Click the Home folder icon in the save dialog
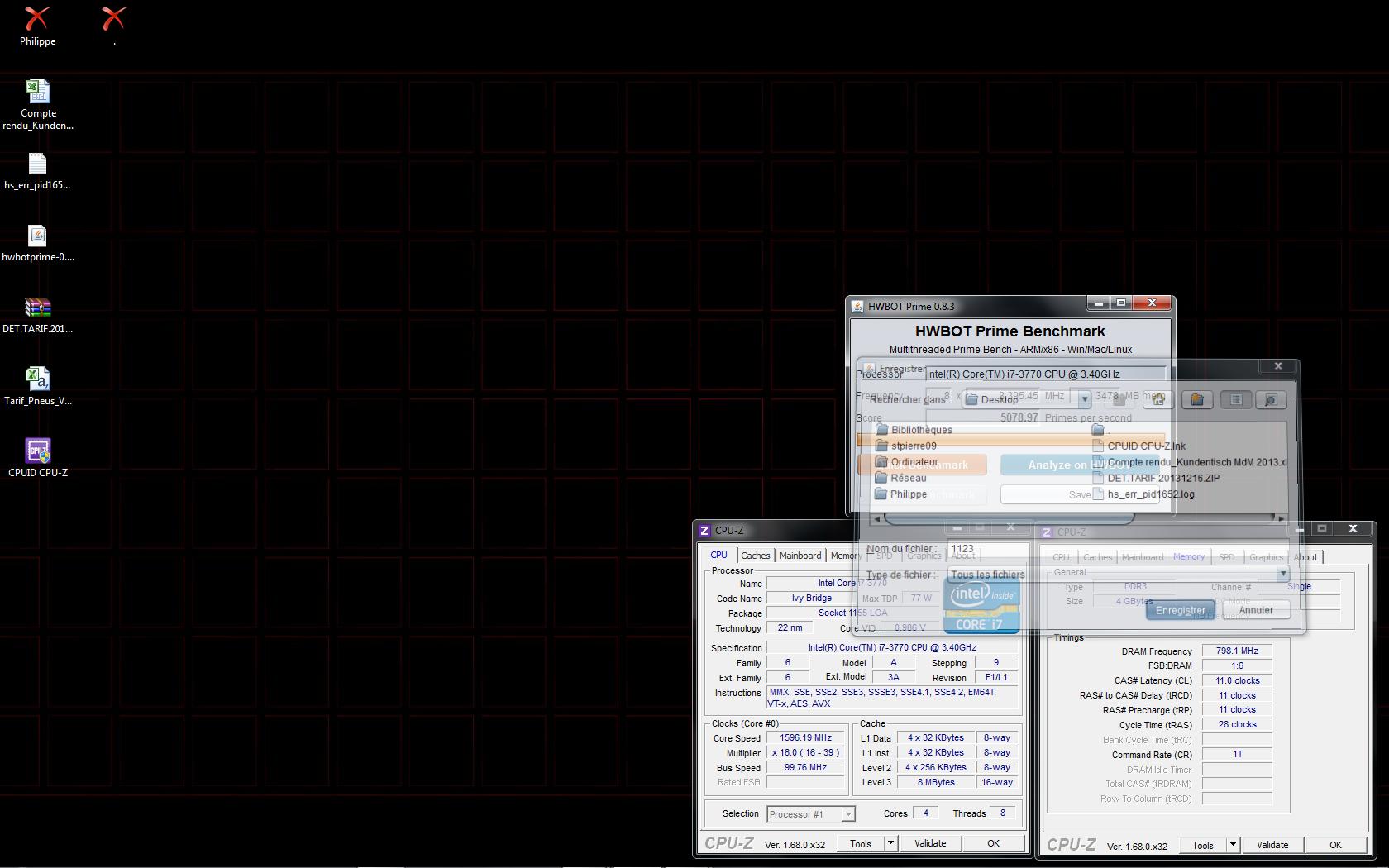This screenshot has height=868, width=1389. tap(1158, 399)
